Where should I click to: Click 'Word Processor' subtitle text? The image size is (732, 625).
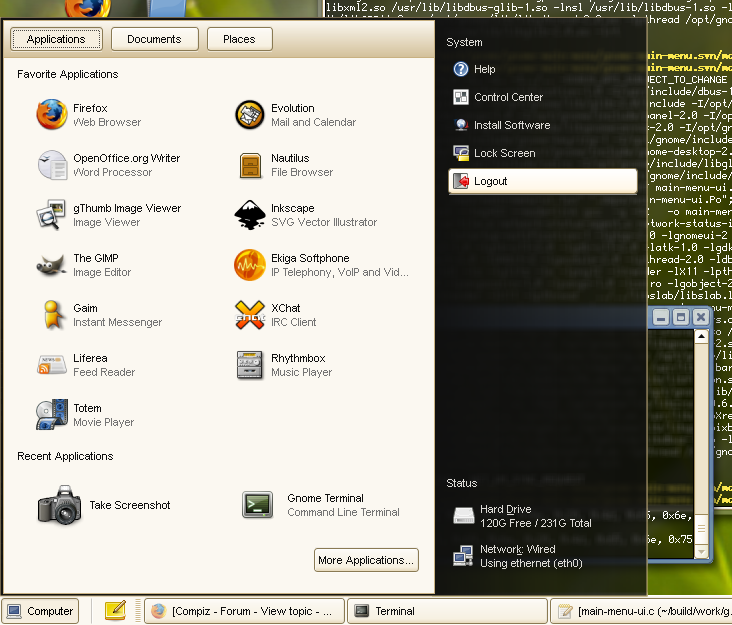113,172
